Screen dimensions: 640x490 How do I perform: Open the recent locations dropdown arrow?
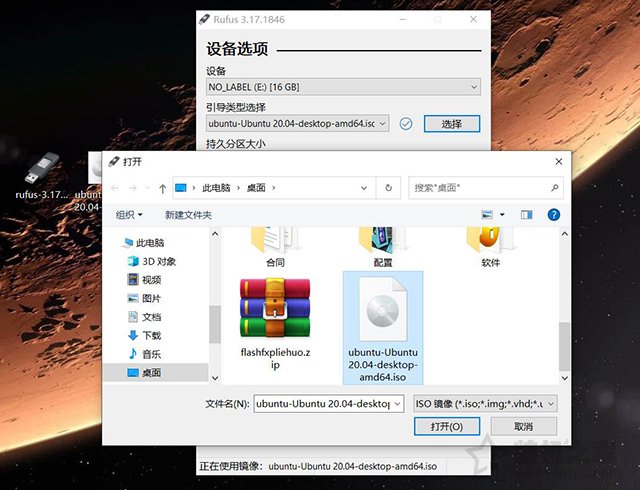click(x=147, y=188)
